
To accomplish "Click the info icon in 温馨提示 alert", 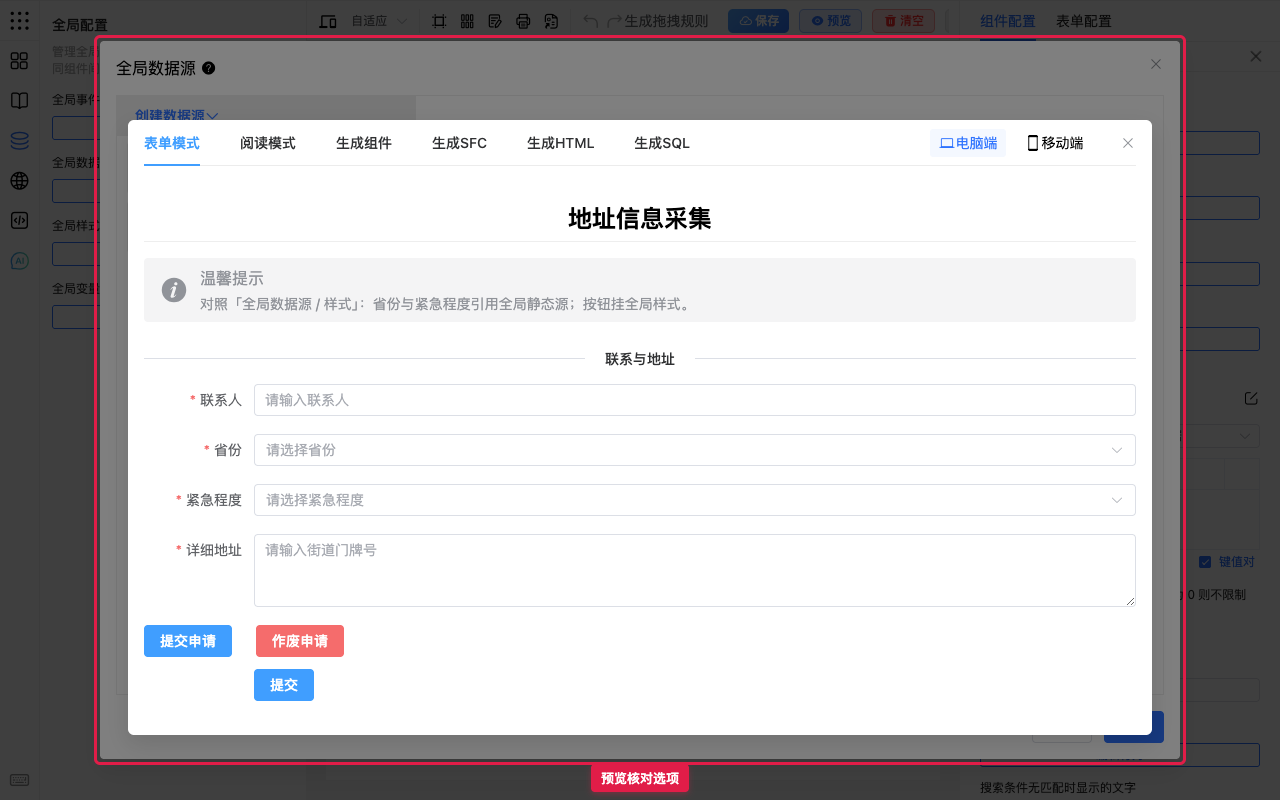I will (174, 290).
